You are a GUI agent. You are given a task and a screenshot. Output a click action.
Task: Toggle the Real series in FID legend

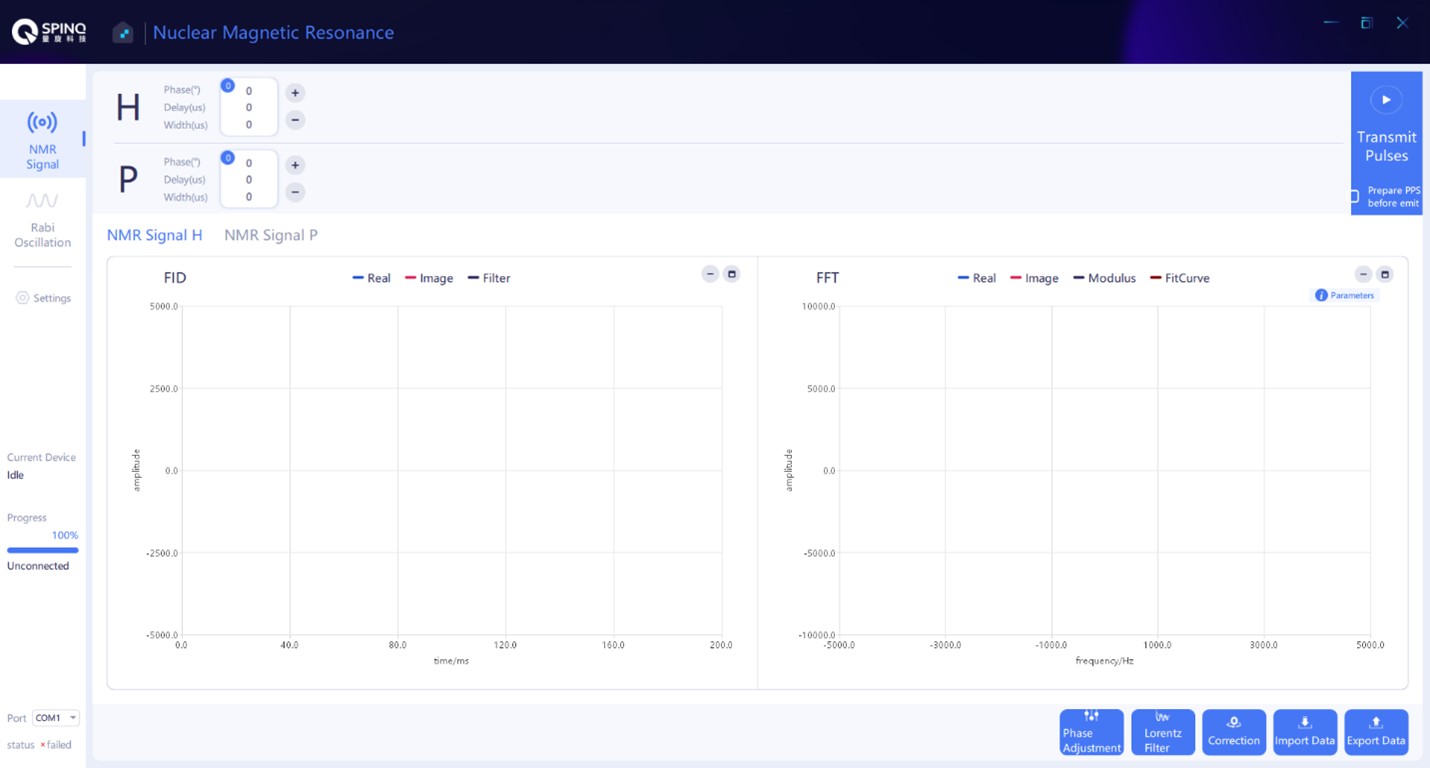[371, 278]
